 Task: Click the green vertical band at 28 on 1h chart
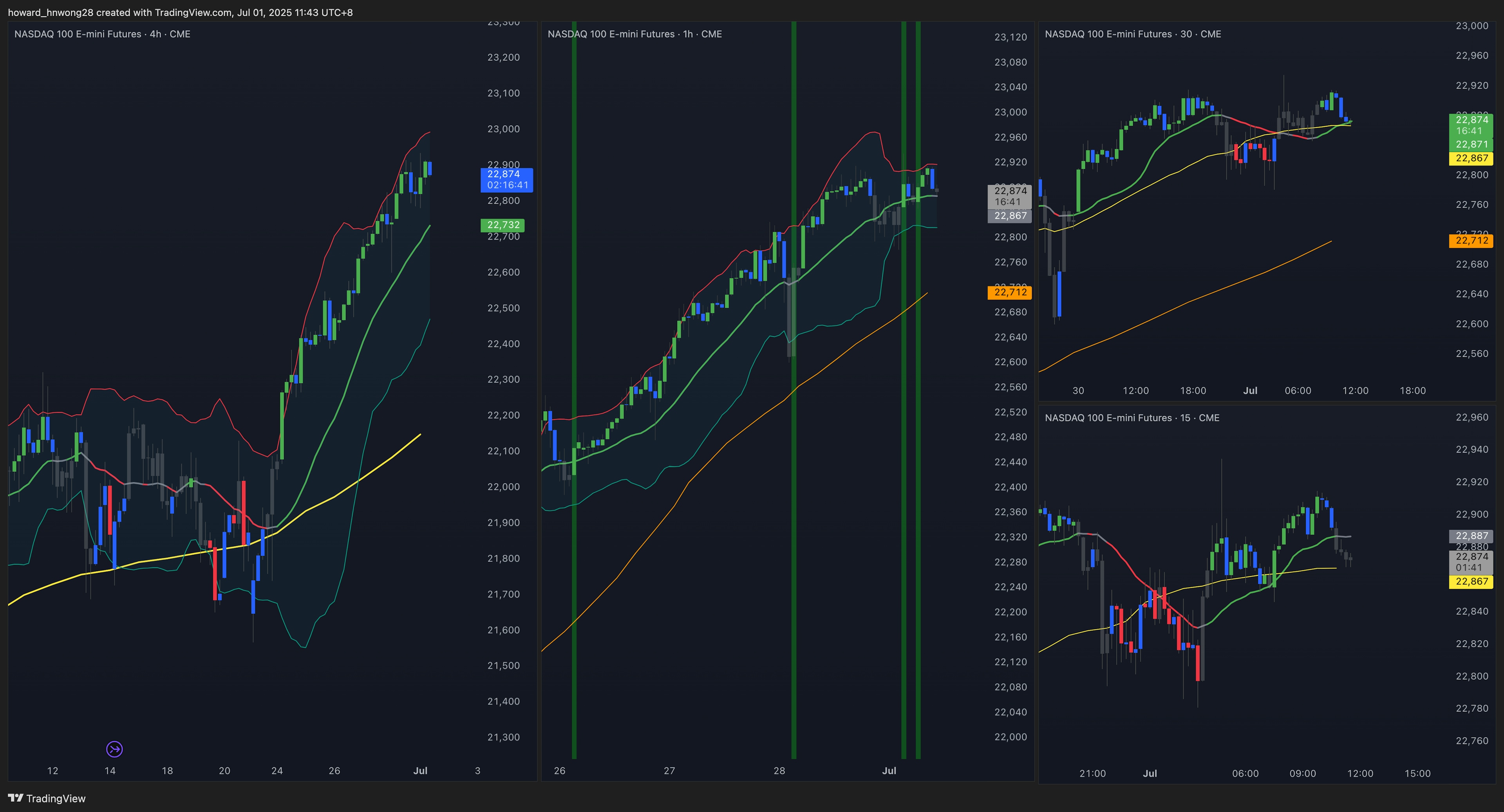pyautogui.click(x=794, y=390)
